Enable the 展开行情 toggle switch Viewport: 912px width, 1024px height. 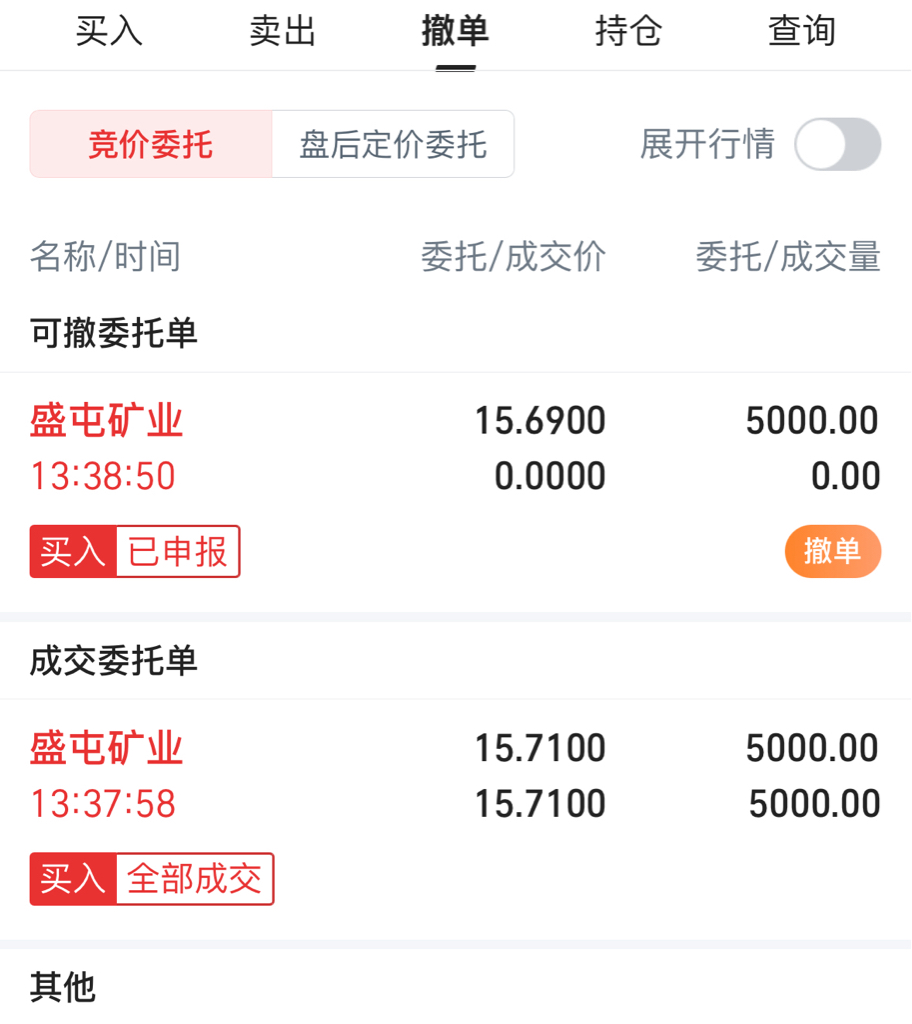(x=837, y=144)
